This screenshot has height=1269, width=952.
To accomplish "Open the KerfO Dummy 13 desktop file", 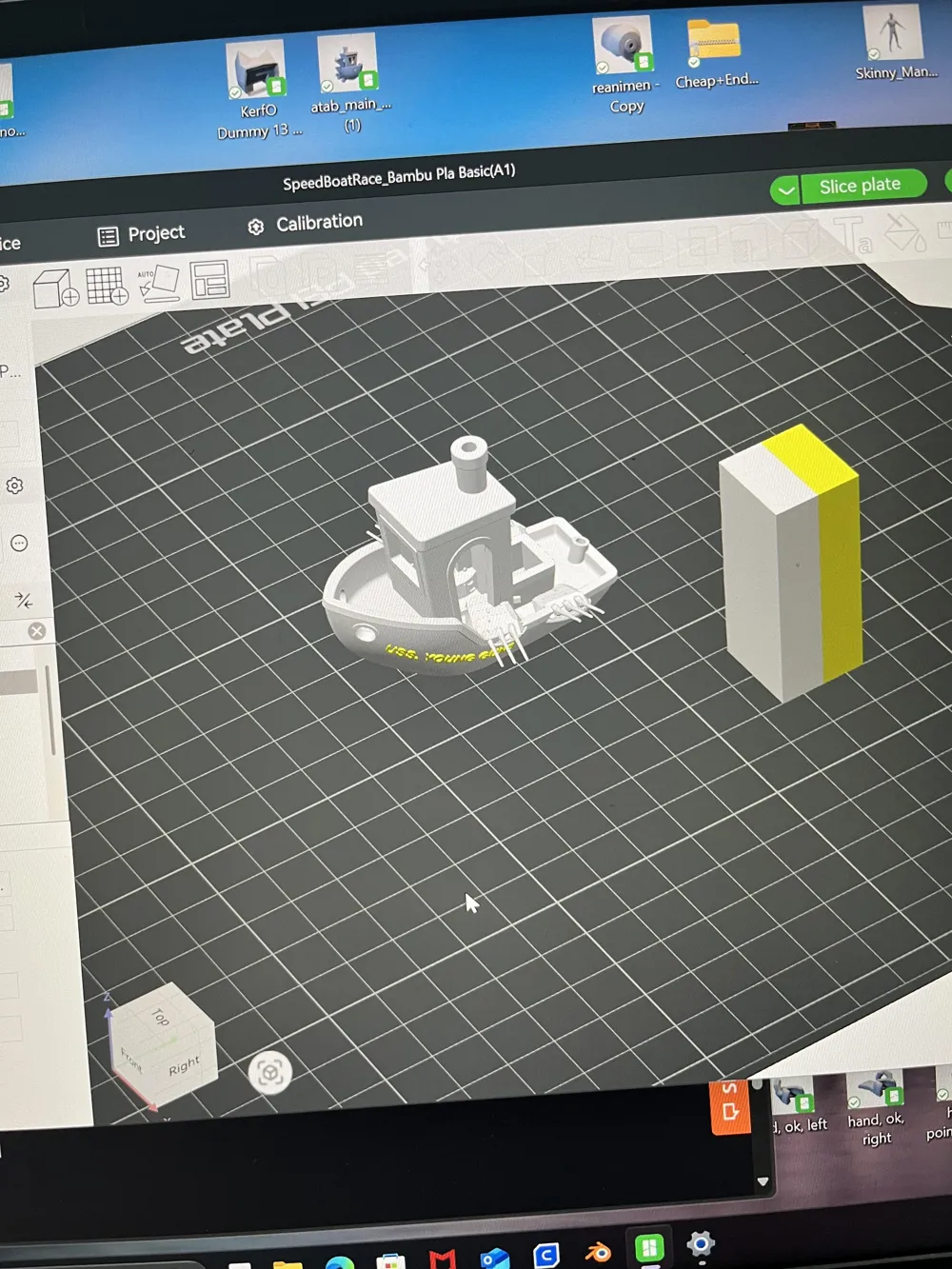I will tap(256, 91).
